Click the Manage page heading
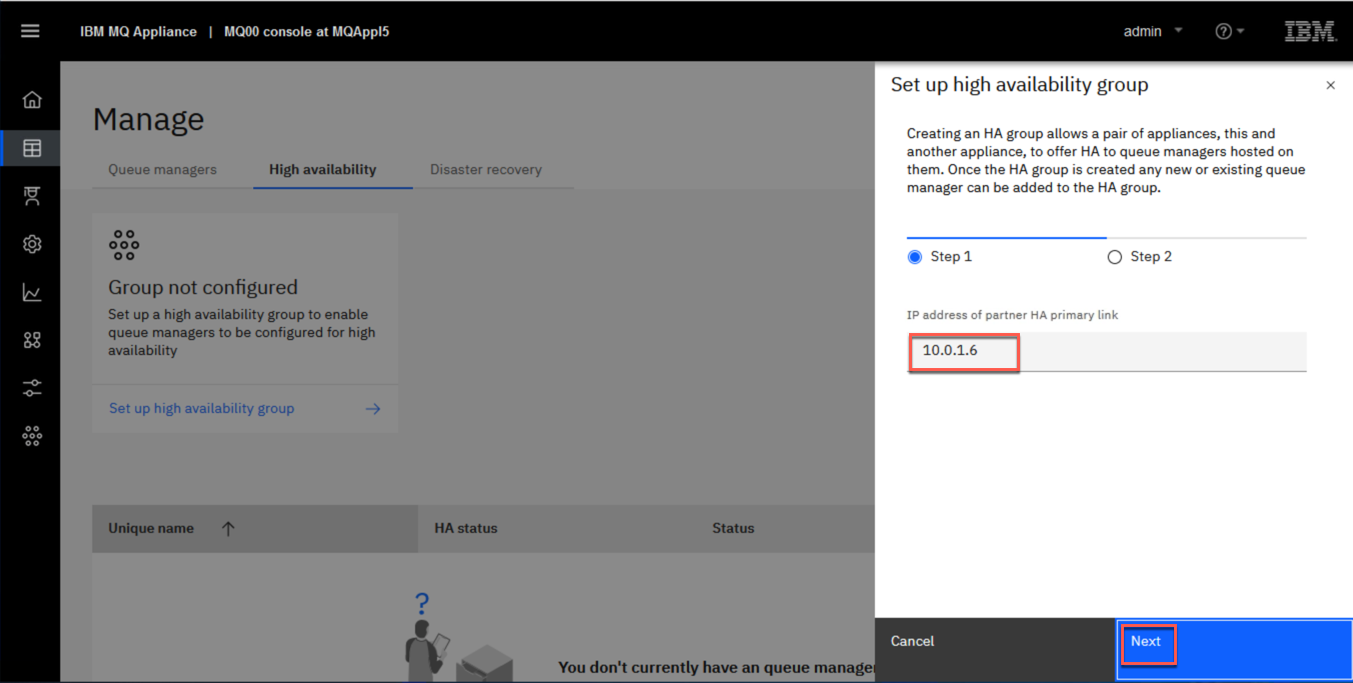This screenshot has height=683, width=1353. 148,119
